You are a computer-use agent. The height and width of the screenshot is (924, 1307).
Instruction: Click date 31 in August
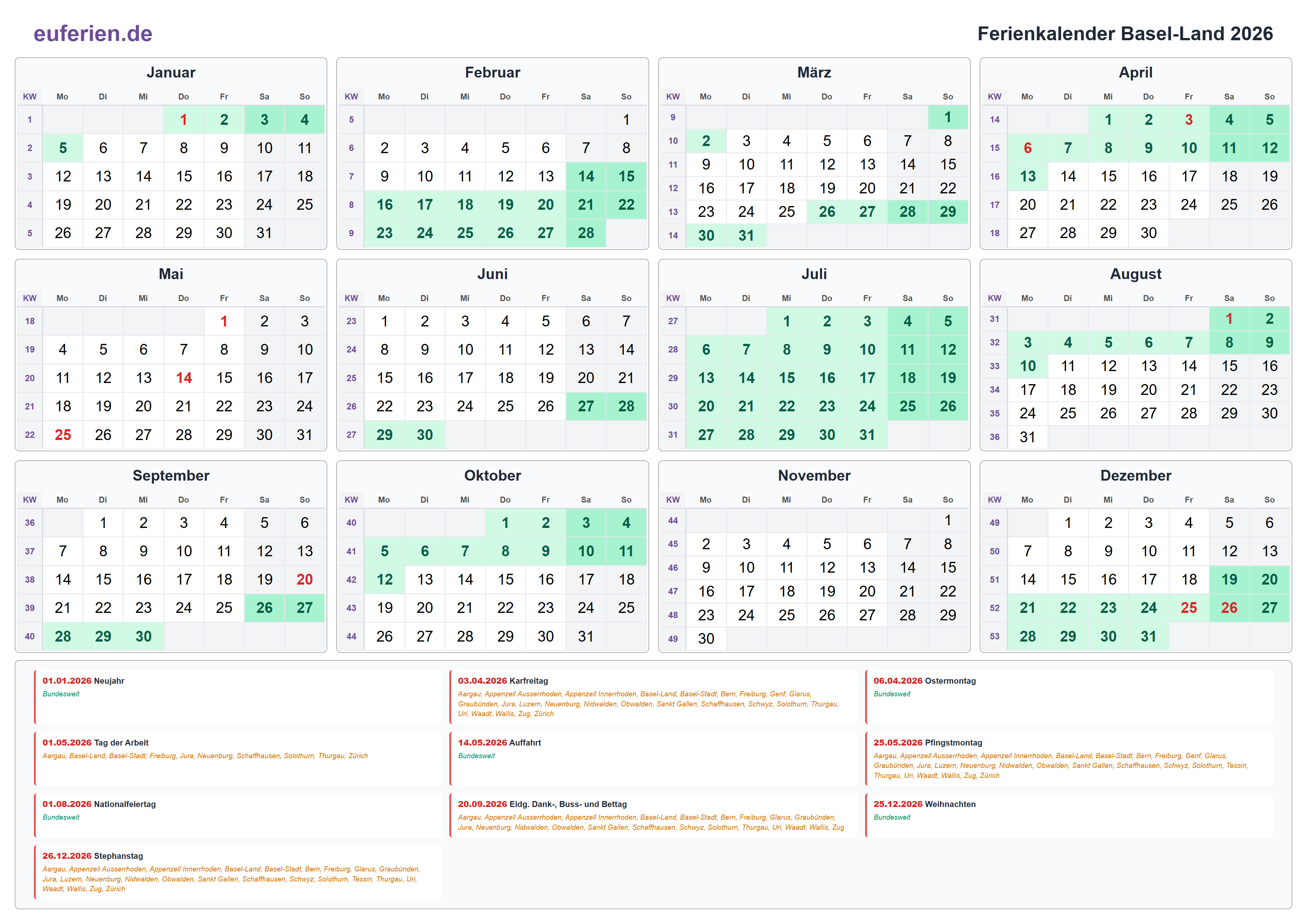coord(1028,437)
